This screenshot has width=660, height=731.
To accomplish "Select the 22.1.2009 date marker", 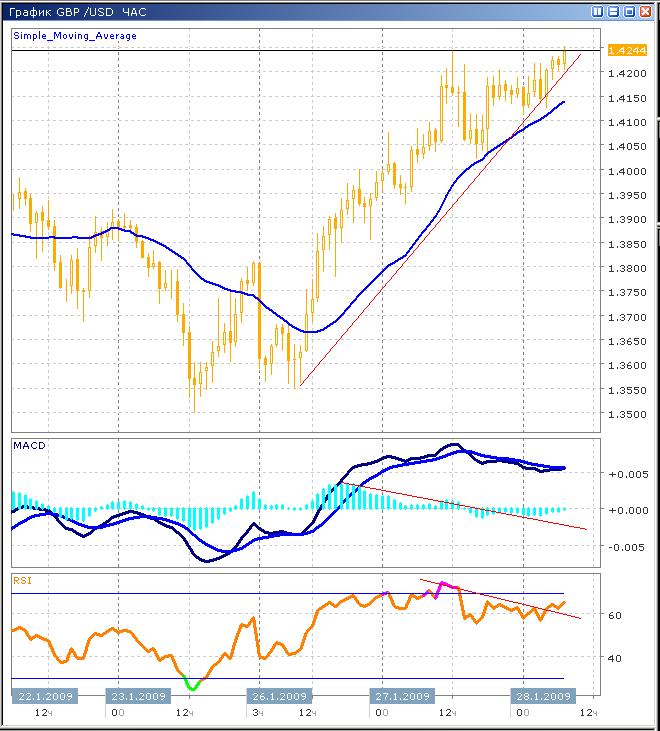I will tap(42, 697).
